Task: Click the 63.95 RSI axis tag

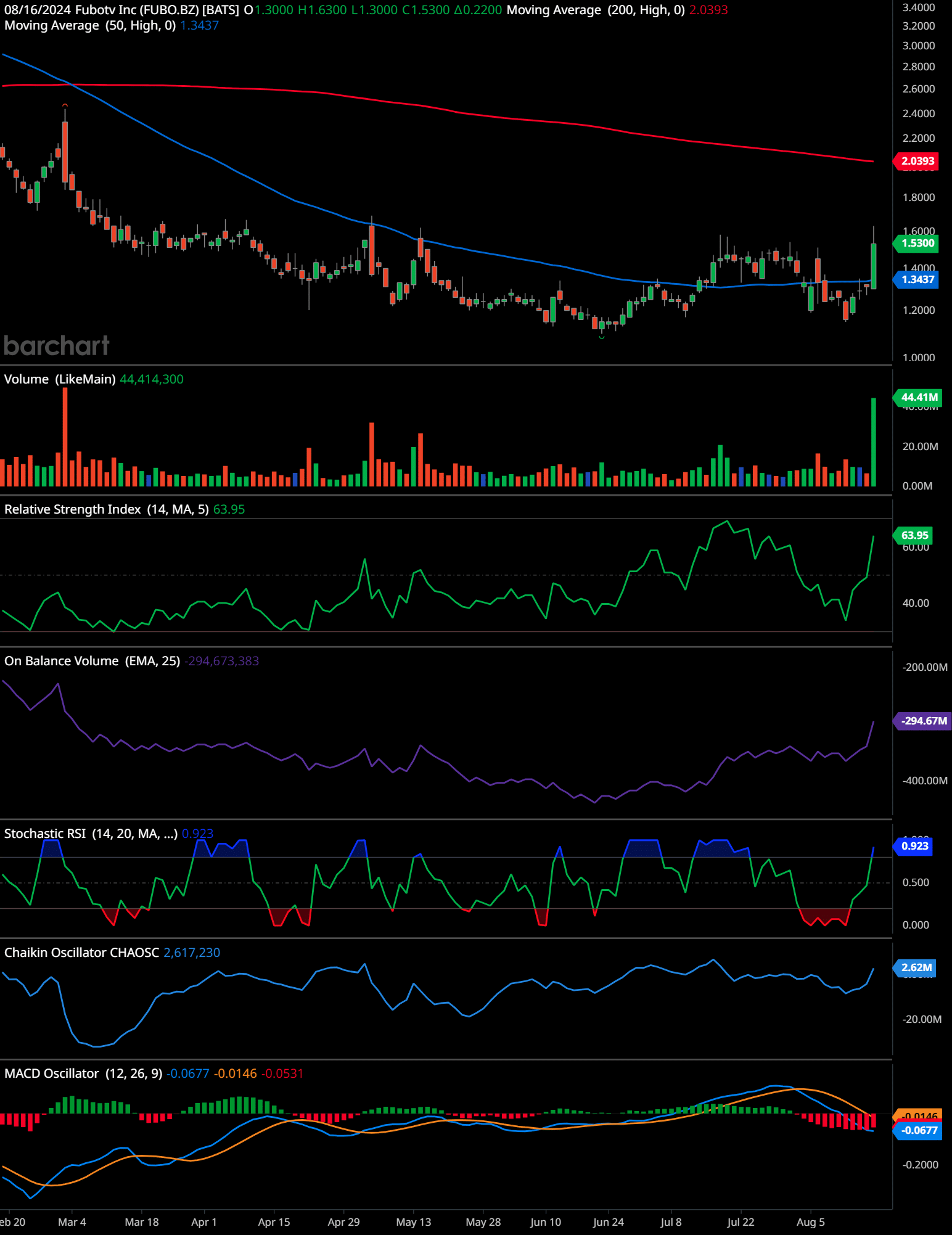Action: 913,535
